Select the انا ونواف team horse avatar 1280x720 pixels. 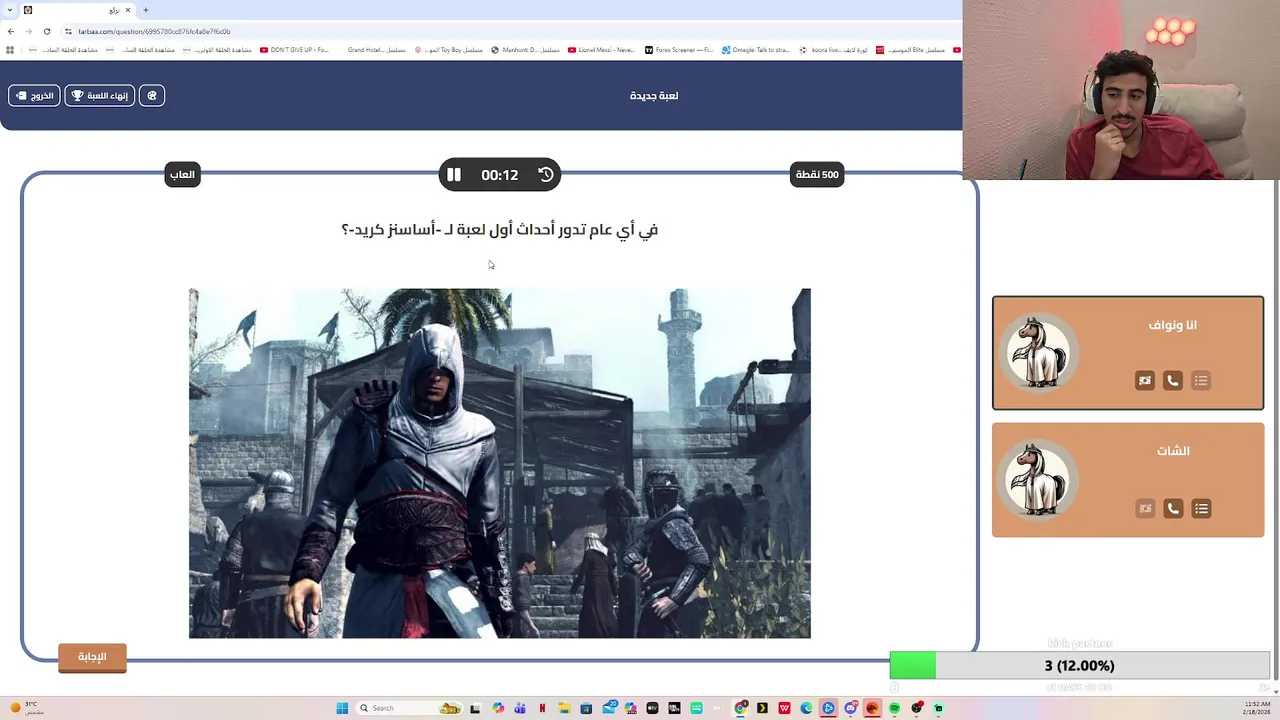pyautogui.click(x=1038, y=352)
